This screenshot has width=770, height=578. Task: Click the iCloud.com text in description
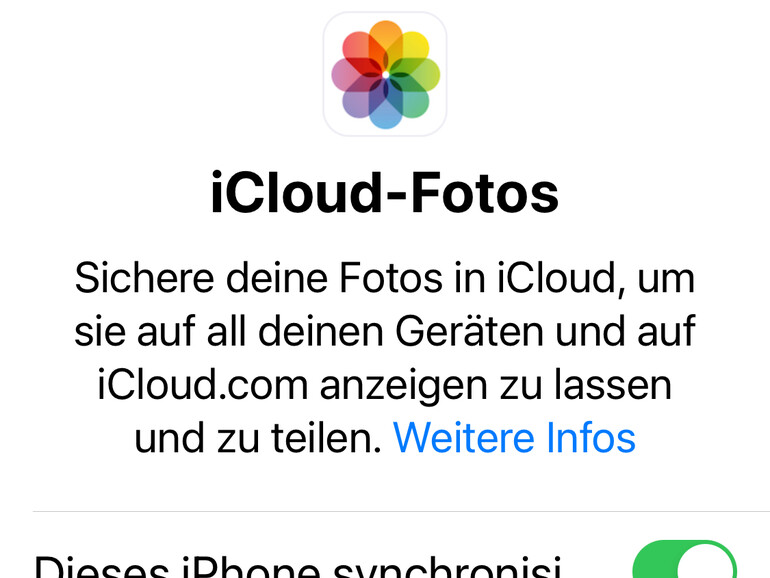click(203, 385)
